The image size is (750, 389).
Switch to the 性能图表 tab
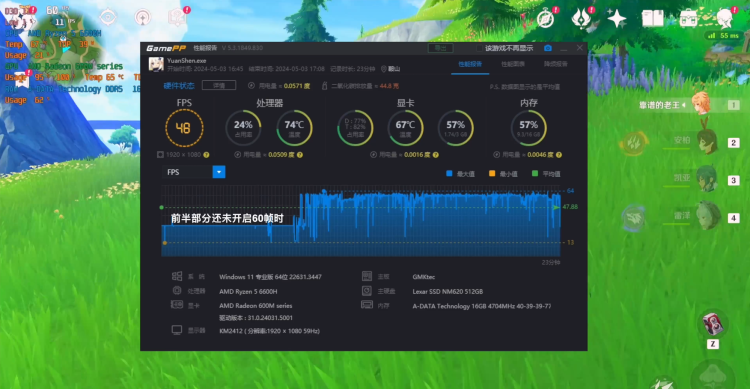tap(513, 64)
